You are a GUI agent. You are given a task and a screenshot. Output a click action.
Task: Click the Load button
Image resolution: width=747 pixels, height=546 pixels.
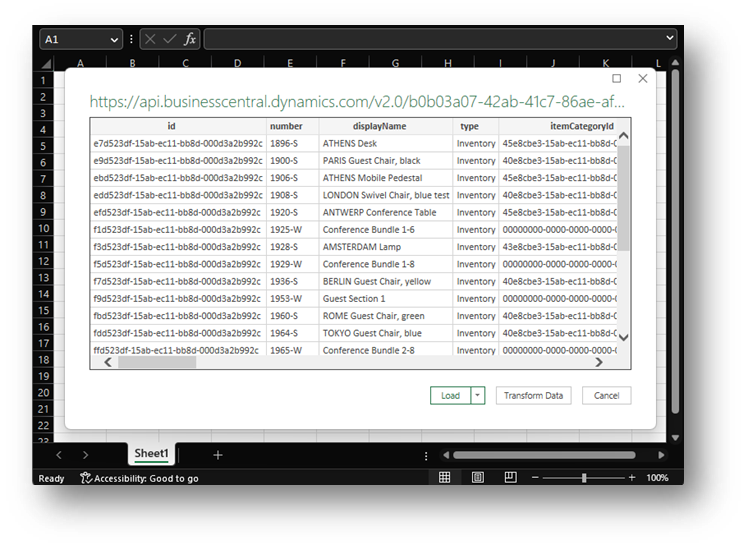450,395
